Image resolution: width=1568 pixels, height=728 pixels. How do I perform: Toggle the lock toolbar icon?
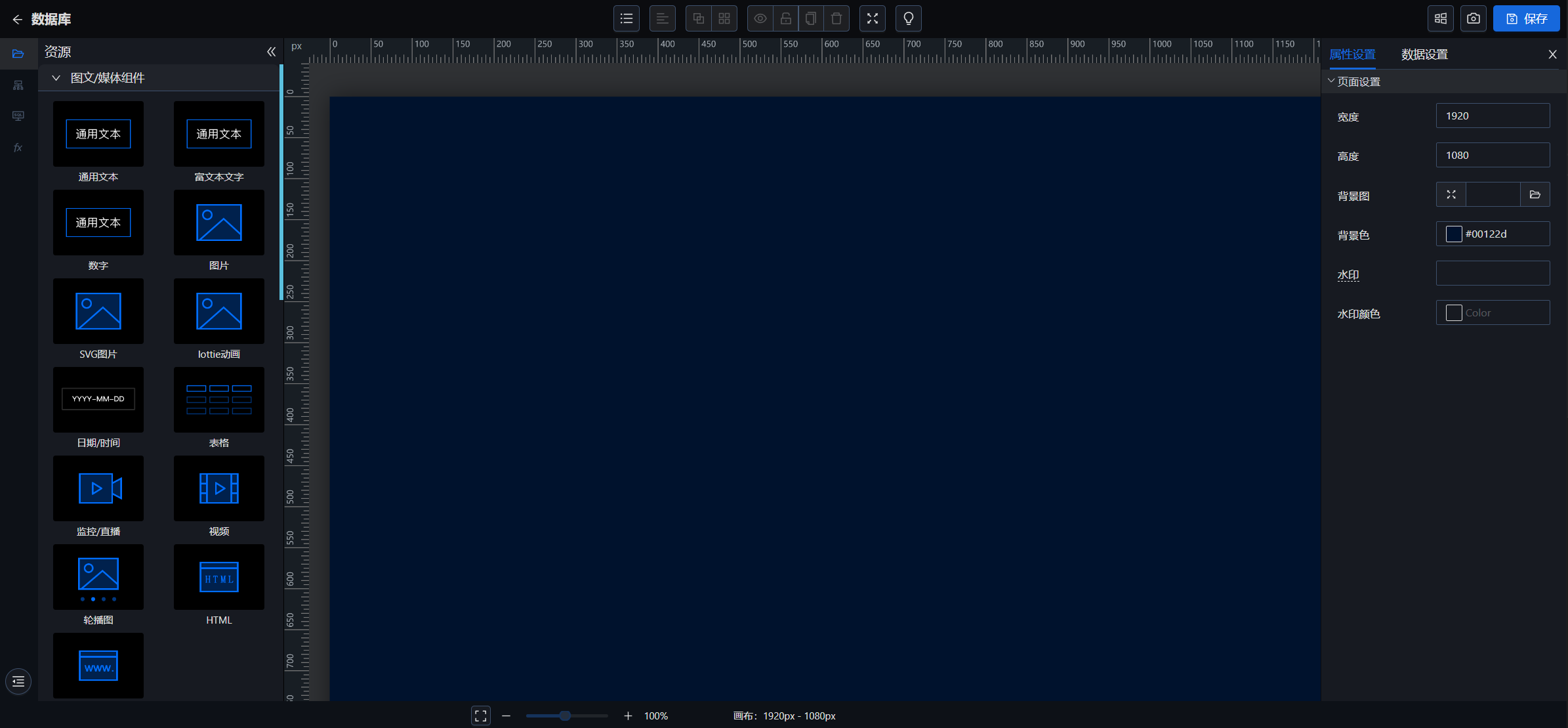point(785,18)
